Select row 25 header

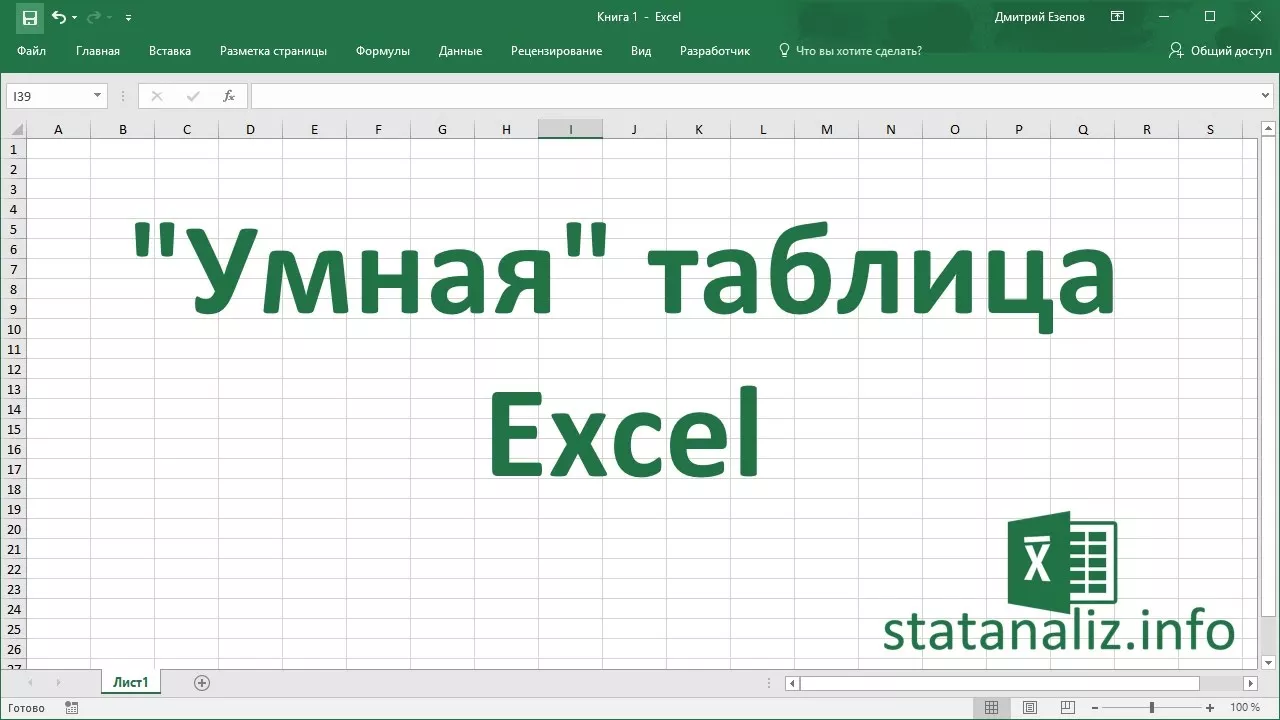point(14,629)
